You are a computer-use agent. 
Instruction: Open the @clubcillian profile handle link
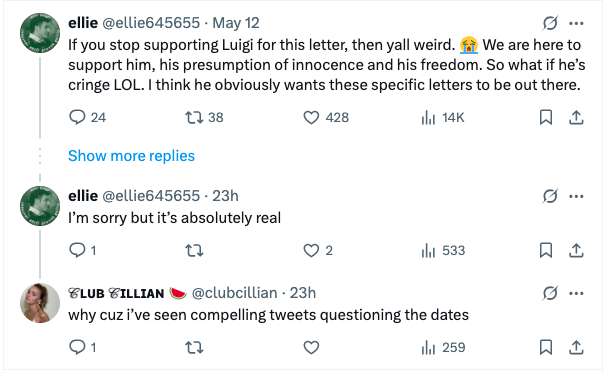(x=235, y=293)
